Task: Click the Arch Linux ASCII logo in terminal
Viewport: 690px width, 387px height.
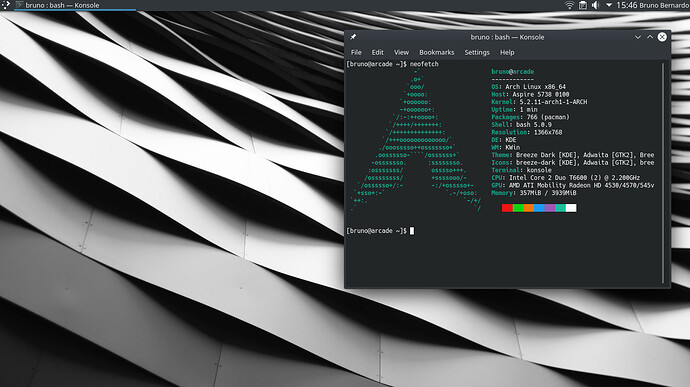Action: (416, 140)
